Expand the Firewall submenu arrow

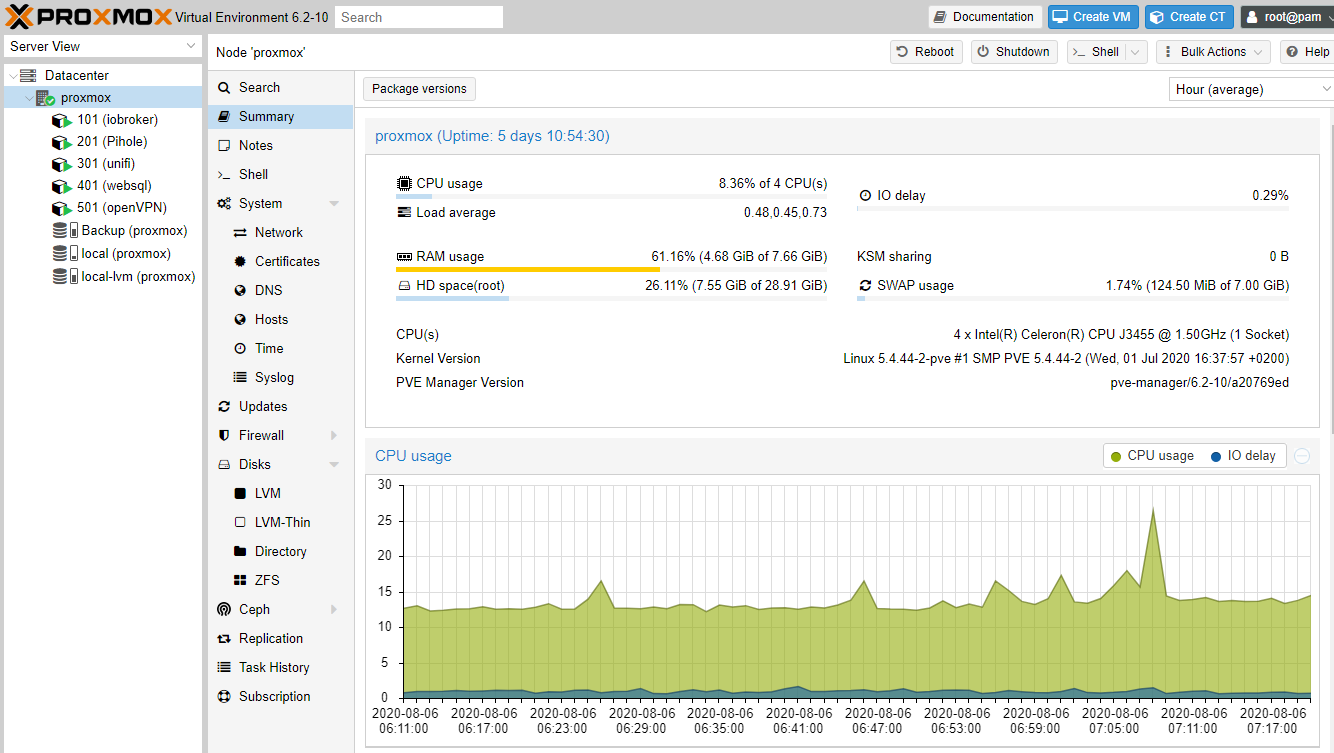click(x=334, y=435)
